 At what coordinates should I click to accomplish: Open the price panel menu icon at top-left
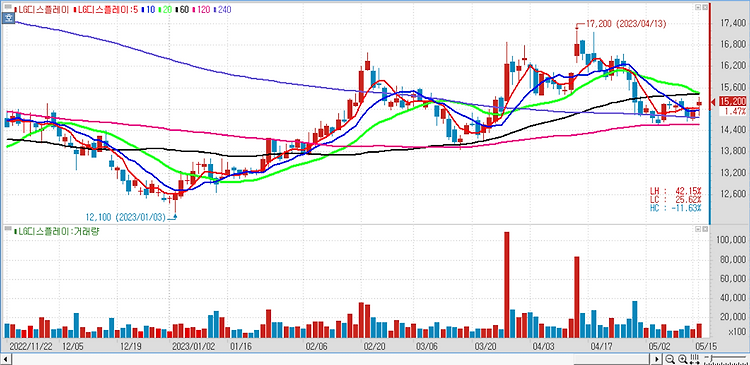(x=7, y=8)
